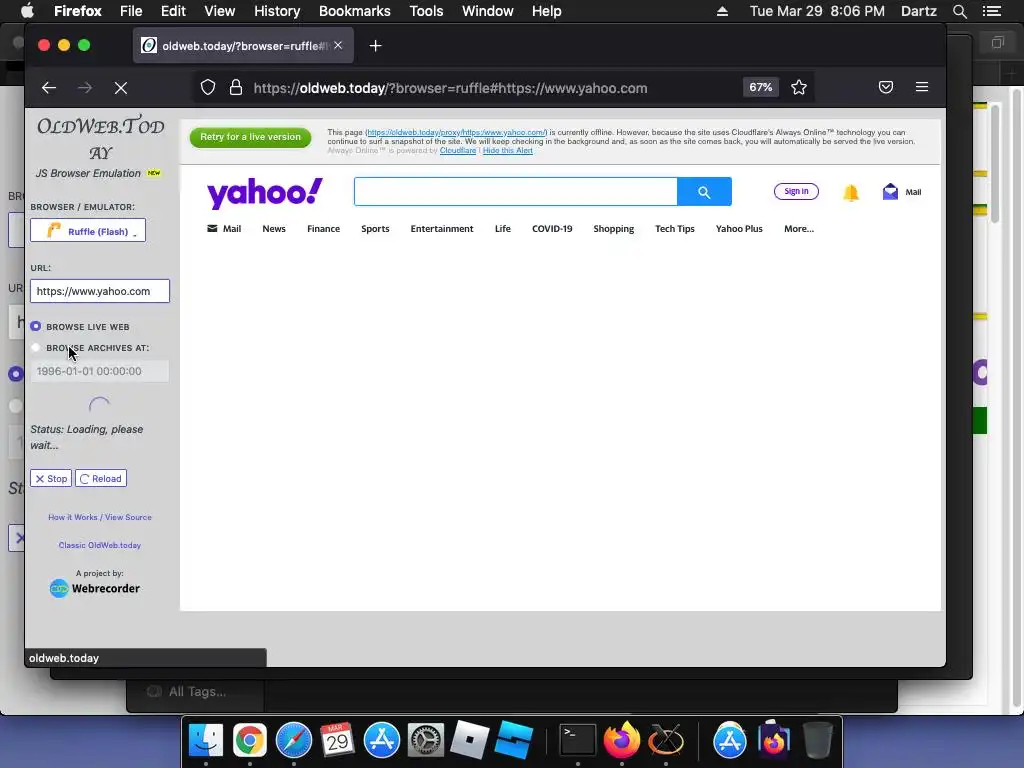Go to Yahoo Entertainment section

[x=441, y=229]
